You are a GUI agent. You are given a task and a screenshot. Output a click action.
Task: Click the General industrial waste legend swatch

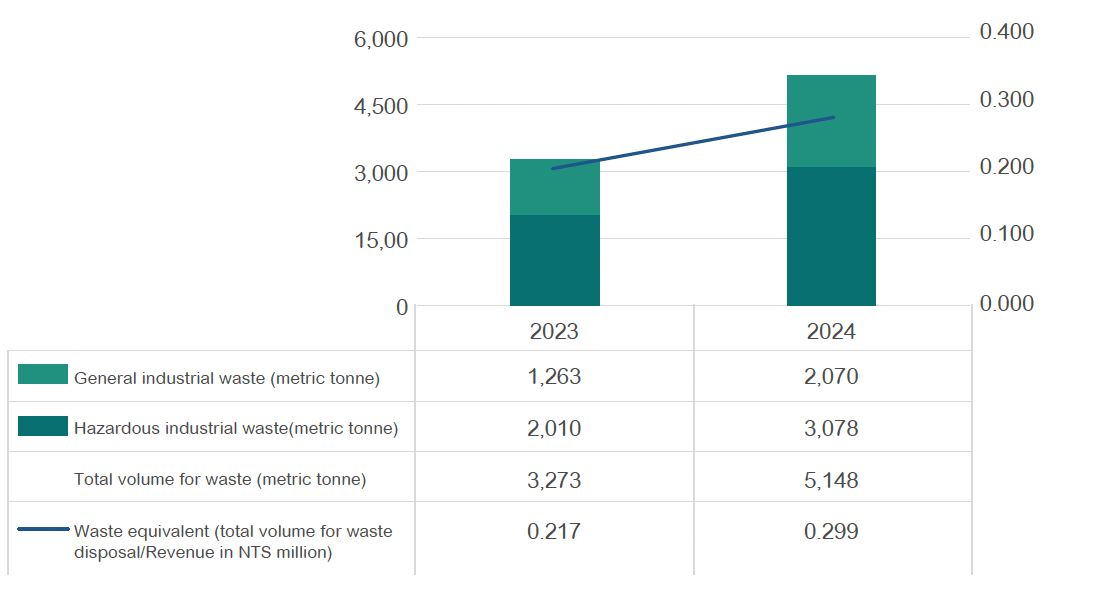point(43,375)
